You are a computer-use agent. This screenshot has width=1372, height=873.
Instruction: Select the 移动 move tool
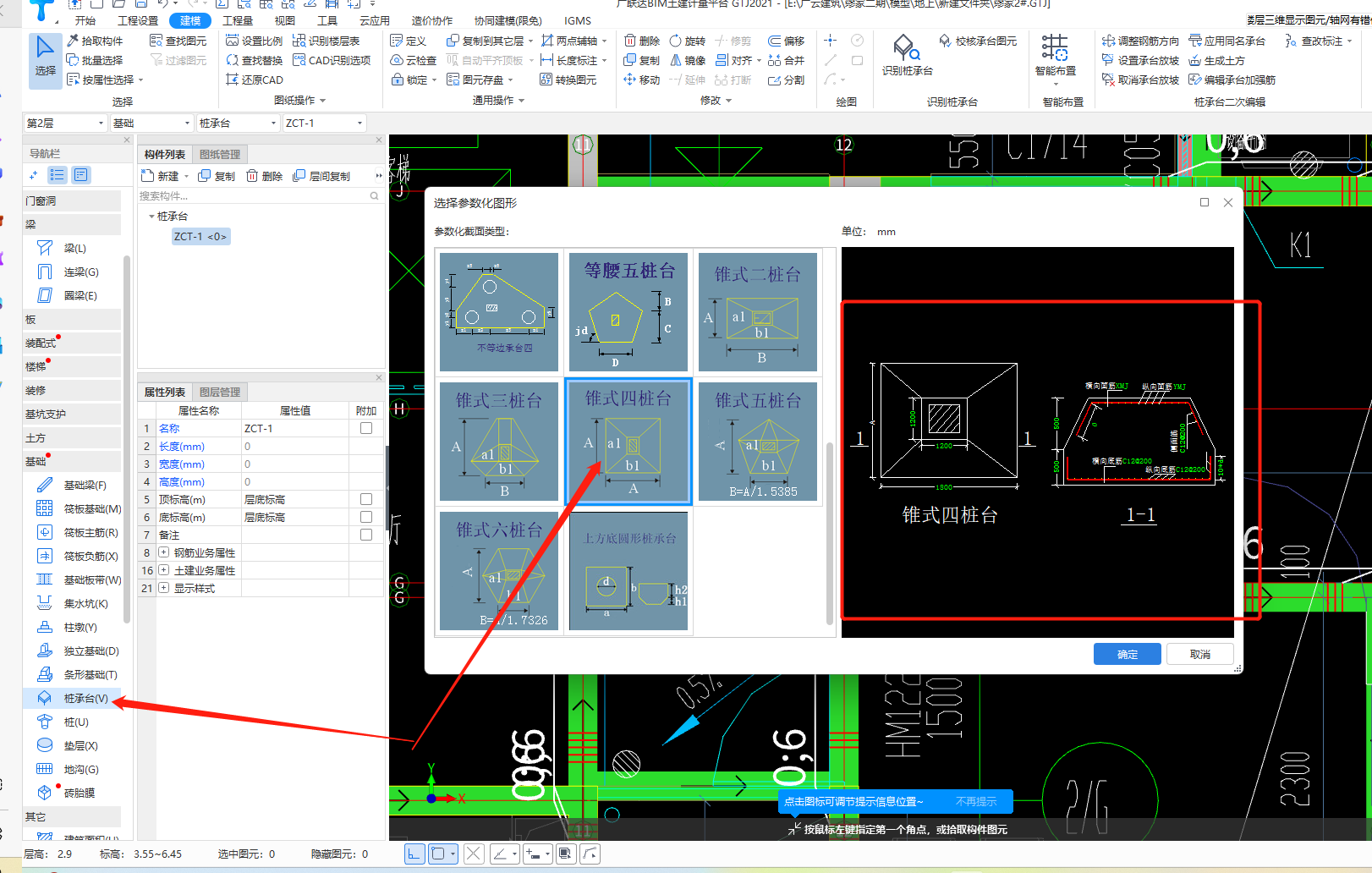pos(641,80)
